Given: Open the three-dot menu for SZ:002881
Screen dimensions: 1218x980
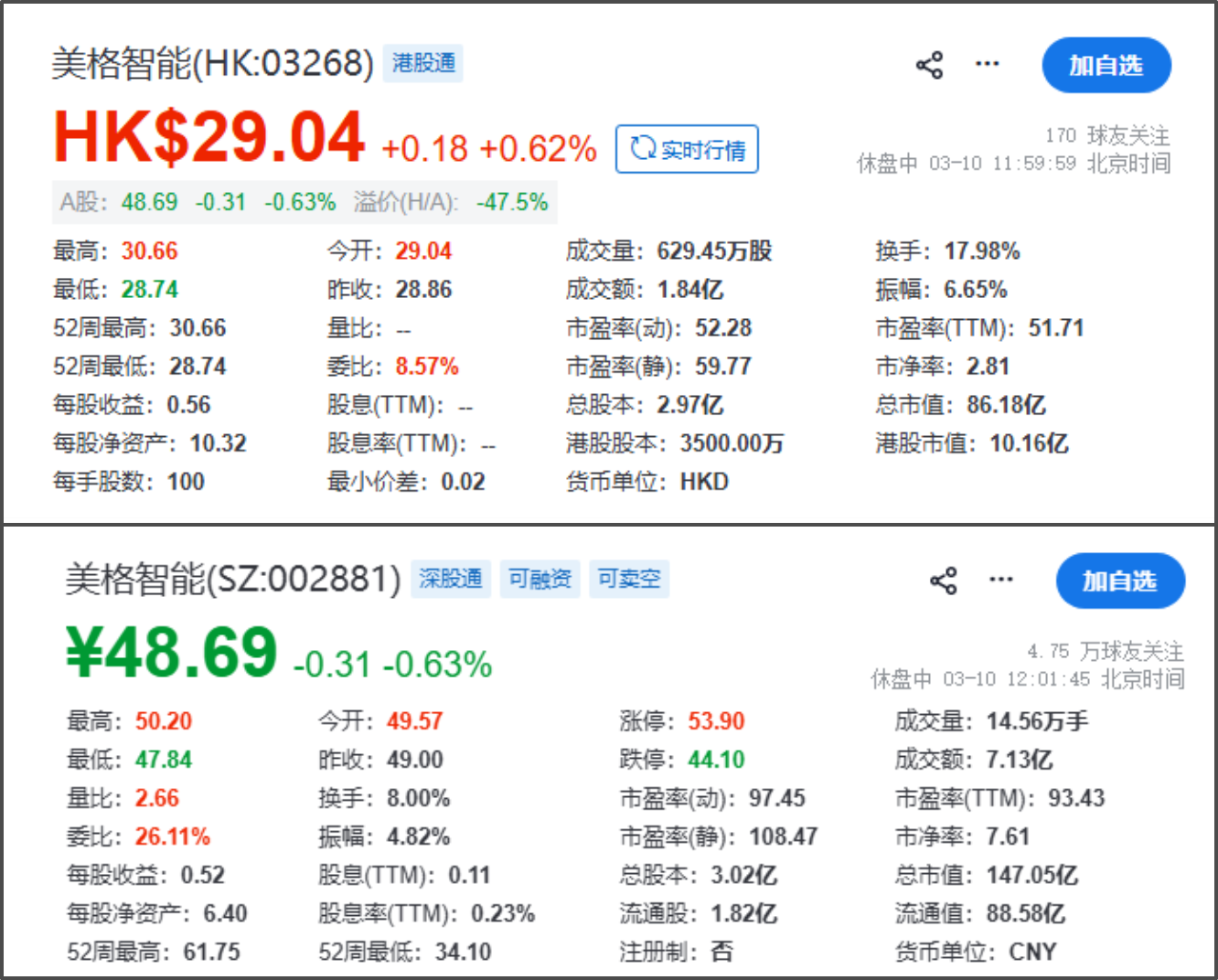Looking at the screenshot, I should coord(1000,580).
